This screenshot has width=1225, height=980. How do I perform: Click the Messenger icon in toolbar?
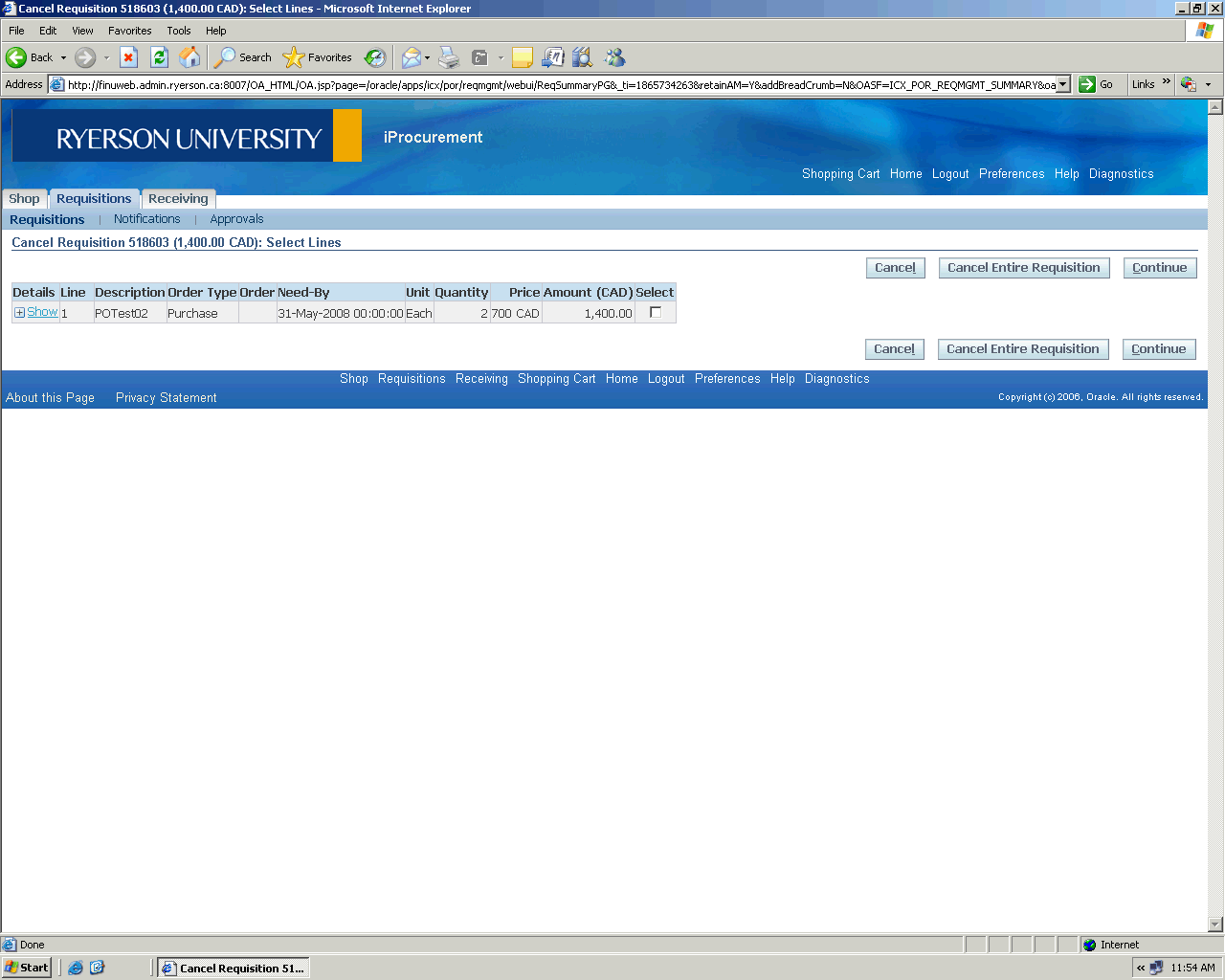coord(614,57)
